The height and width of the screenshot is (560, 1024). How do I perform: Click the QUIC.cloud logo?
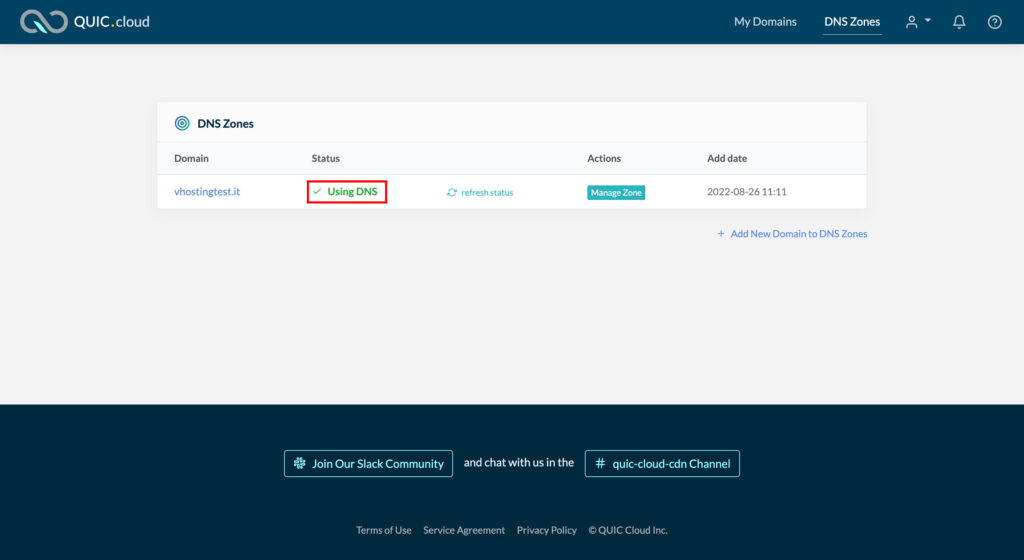85,22
